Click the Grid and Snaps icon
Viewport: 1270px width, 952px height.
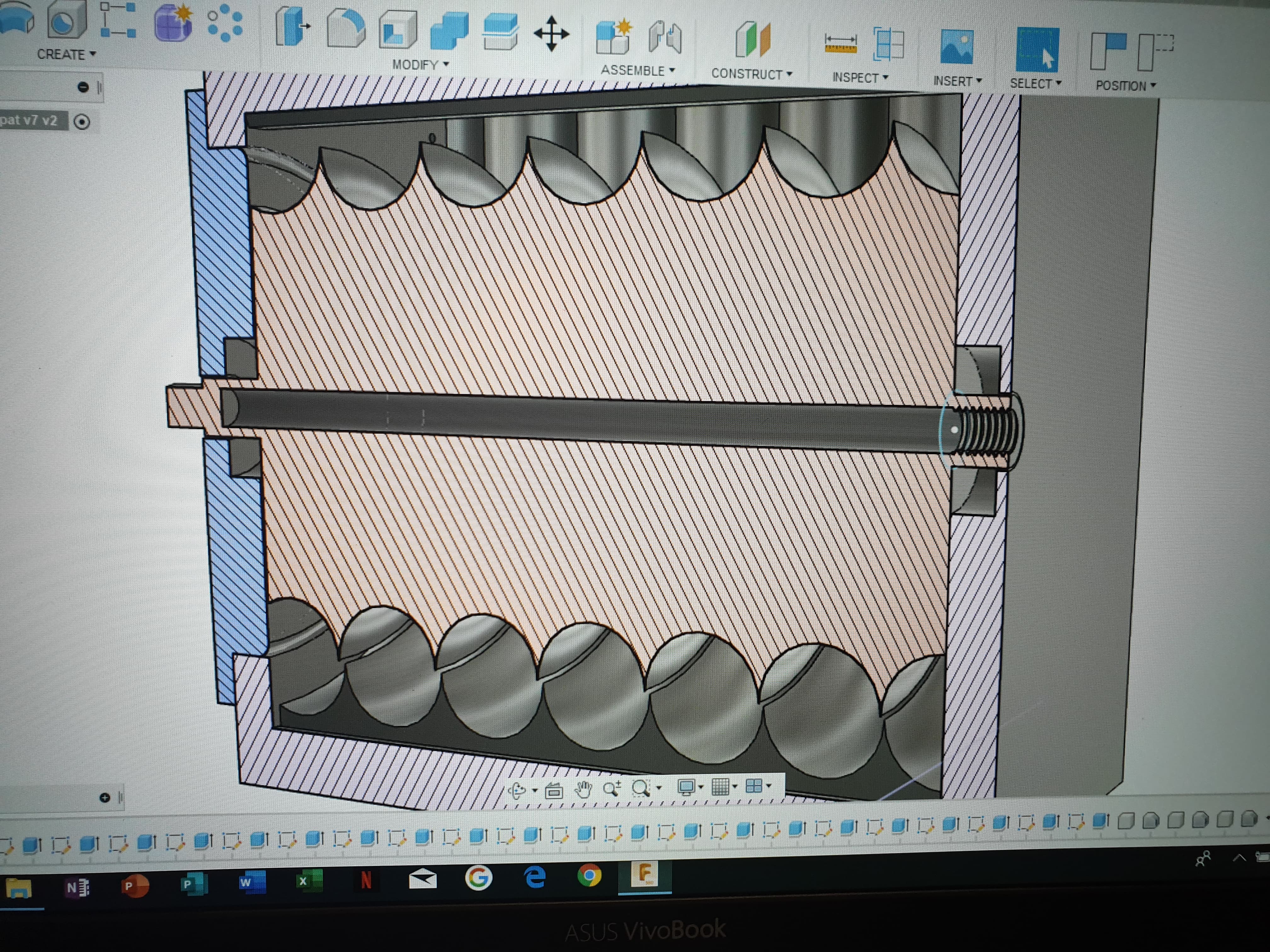point(720,786)
